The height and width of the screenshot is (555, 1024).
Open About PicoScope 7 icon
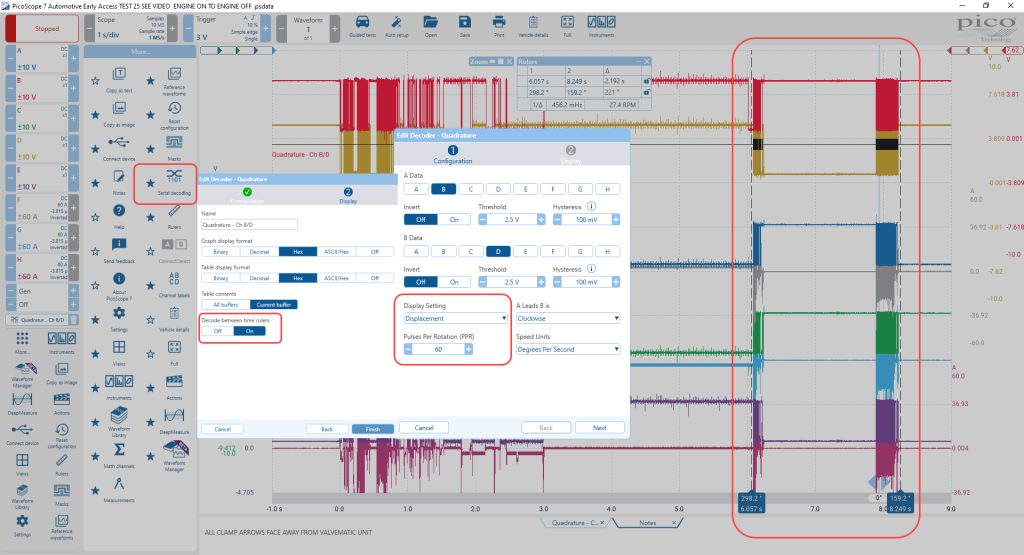pyautogui.click(x=119, y=286)
